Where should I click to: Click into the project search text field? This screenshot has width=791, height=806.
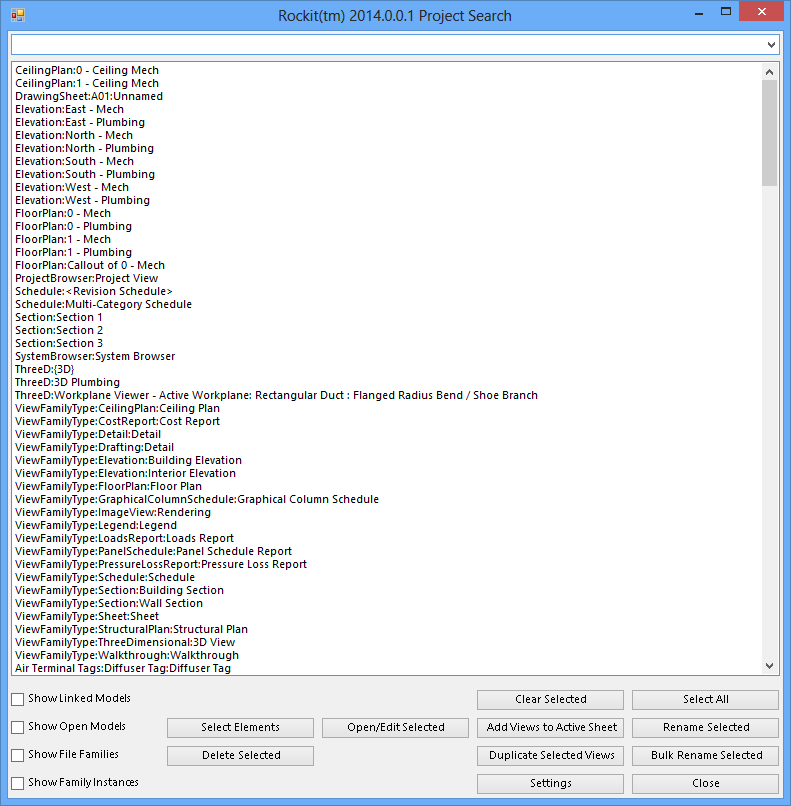point(388,45)
